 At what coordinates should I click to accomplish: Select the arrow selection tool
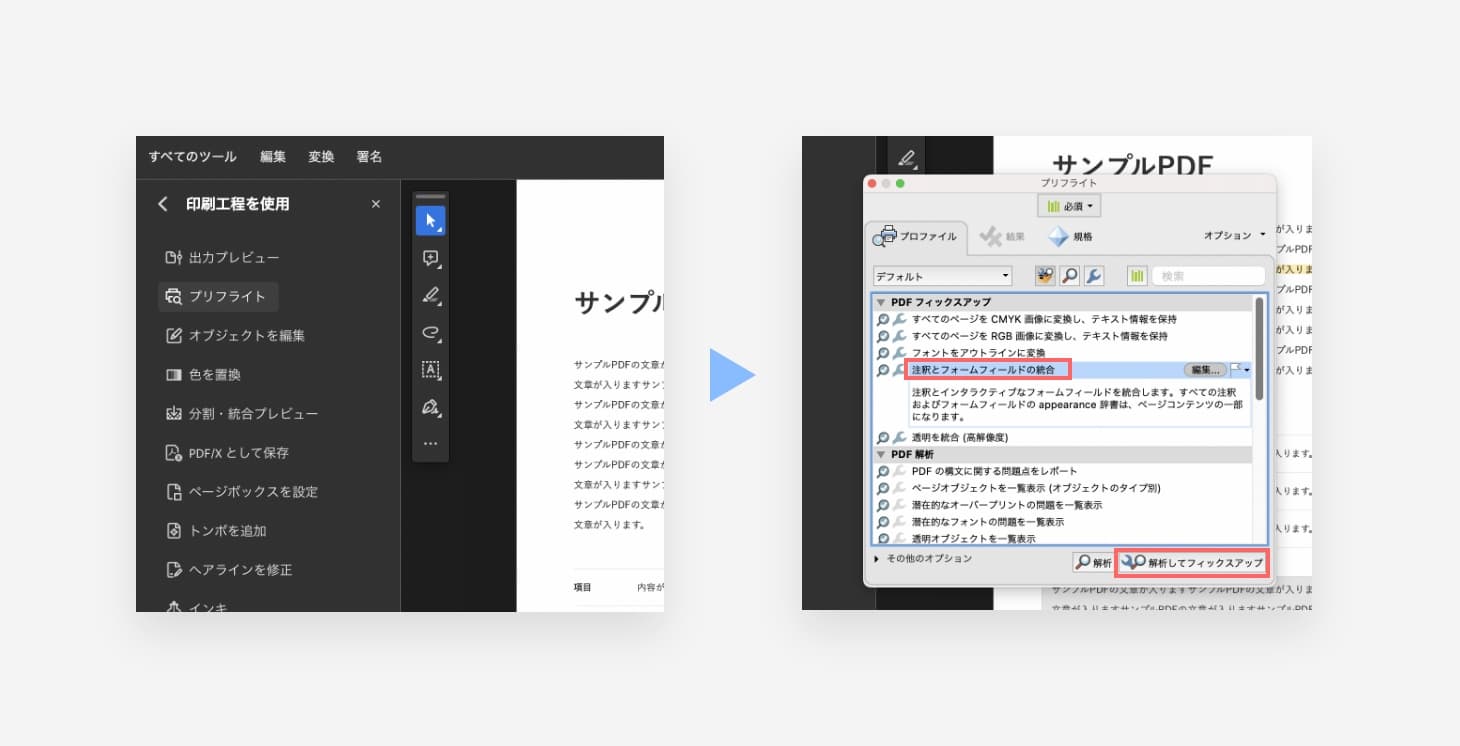430,221
